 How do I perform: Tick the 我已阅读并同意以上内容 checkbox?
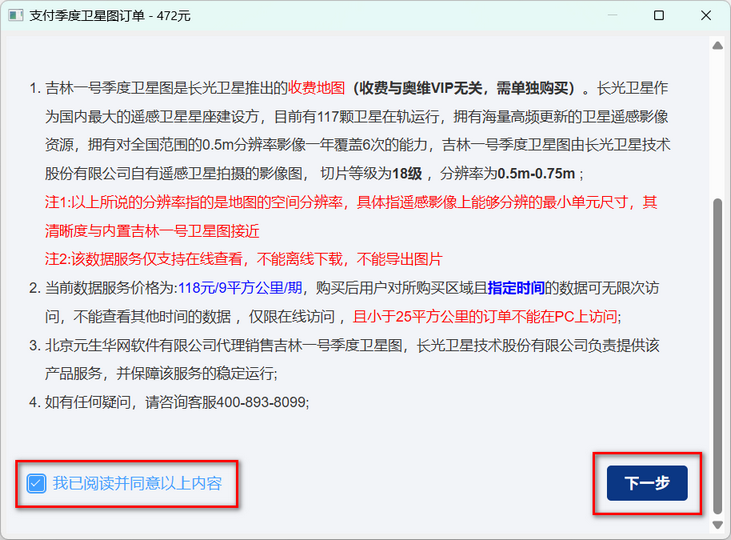[36, 484]
